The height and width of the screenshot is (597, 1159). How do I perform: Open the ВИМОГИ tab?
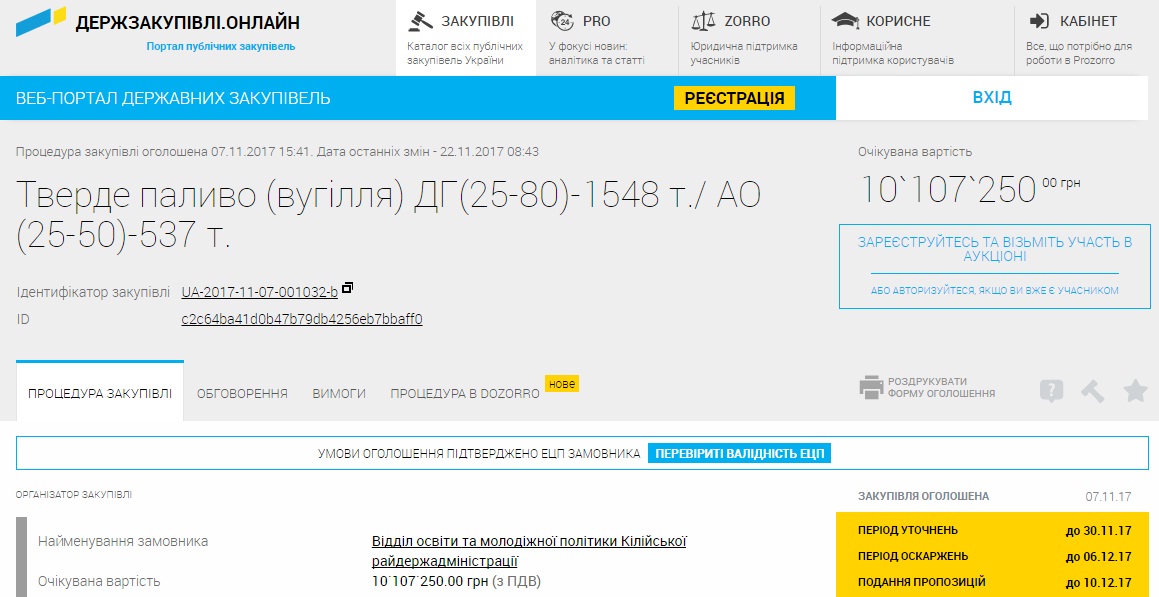coord(339,394)
